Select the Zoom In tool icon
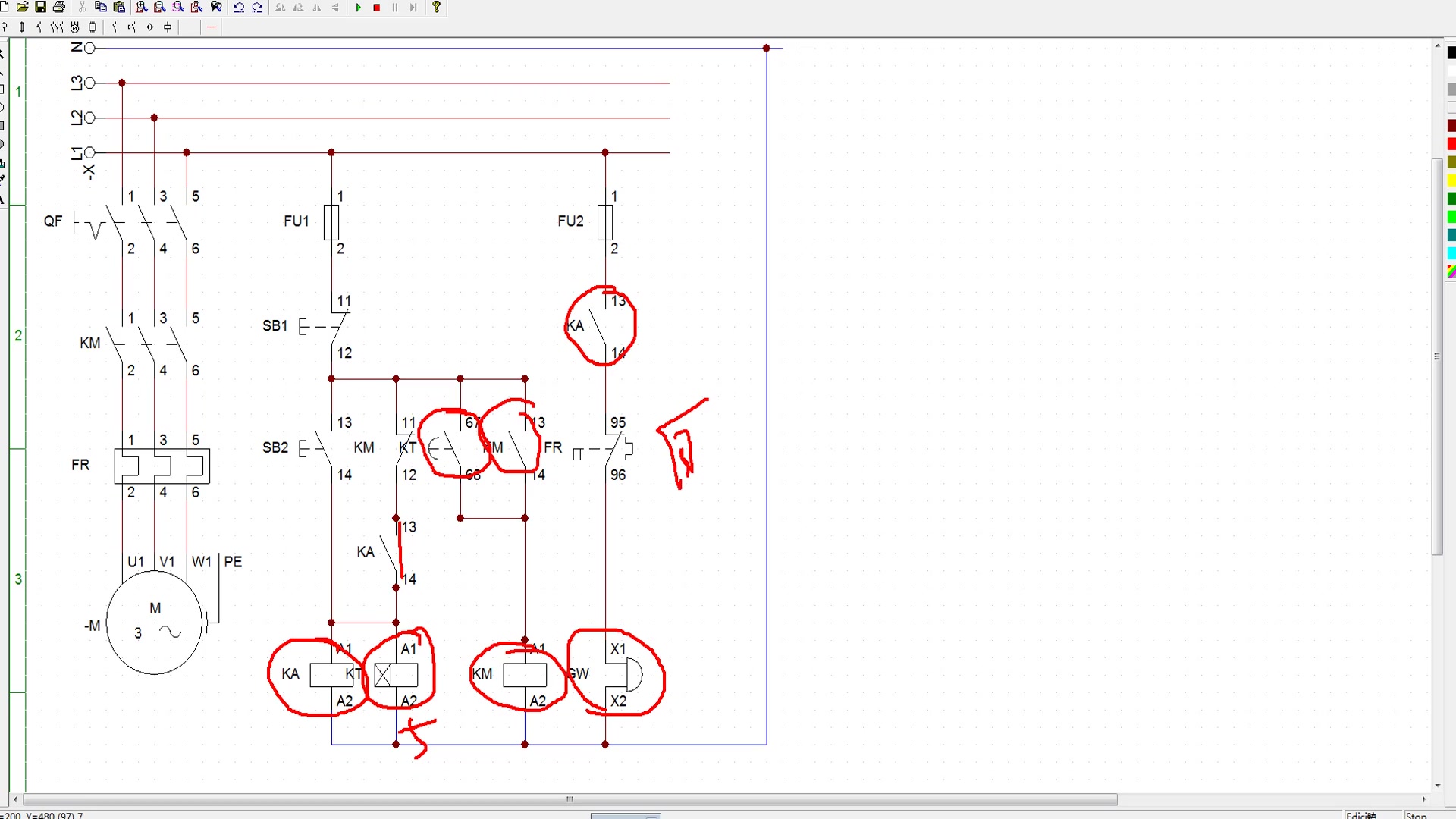 tap(140, 7)
